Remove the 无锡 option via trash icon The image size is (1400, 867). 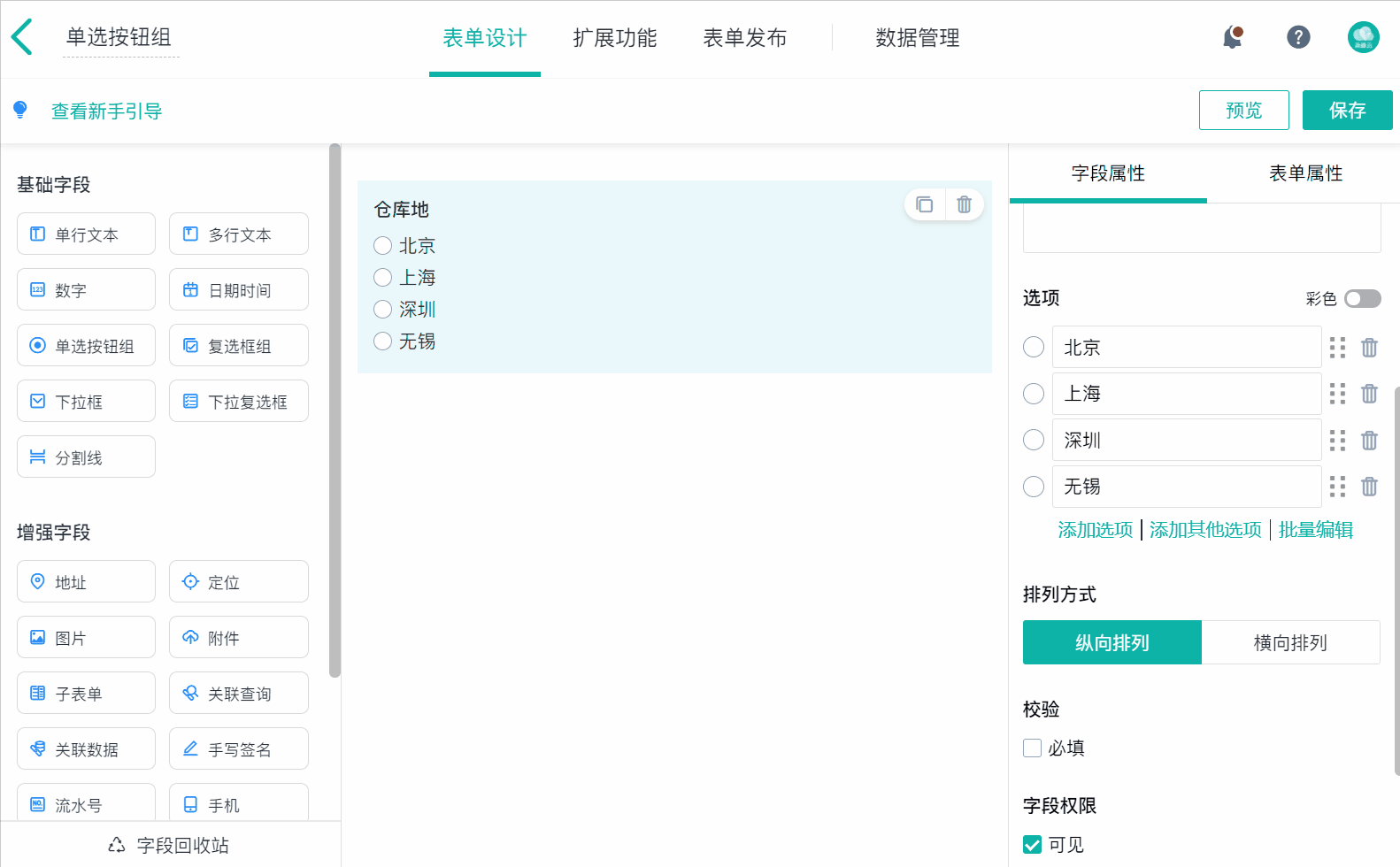coord(1369,487)
